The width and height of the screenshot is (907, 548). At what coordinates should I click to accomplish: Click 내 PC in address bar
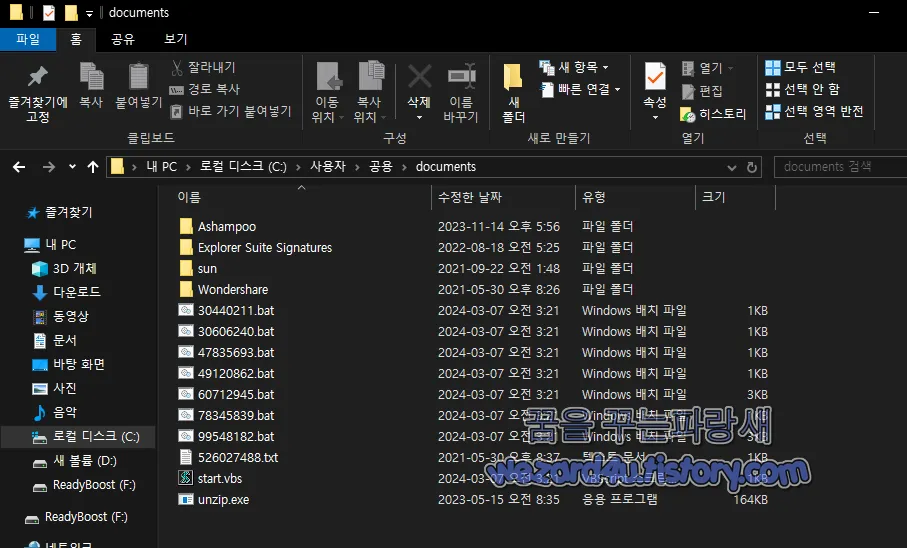pos(161,167)
